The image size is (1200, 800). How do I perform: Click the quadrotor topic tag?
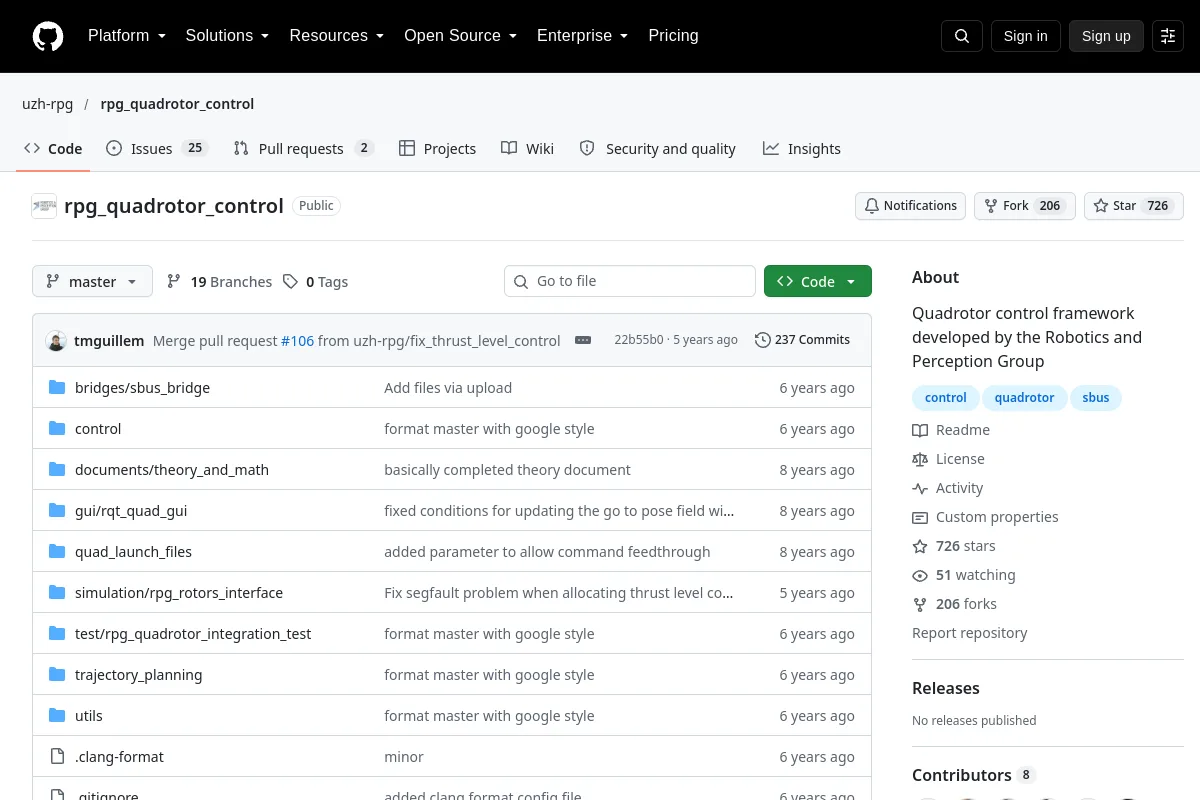[x=1024, y=398]
